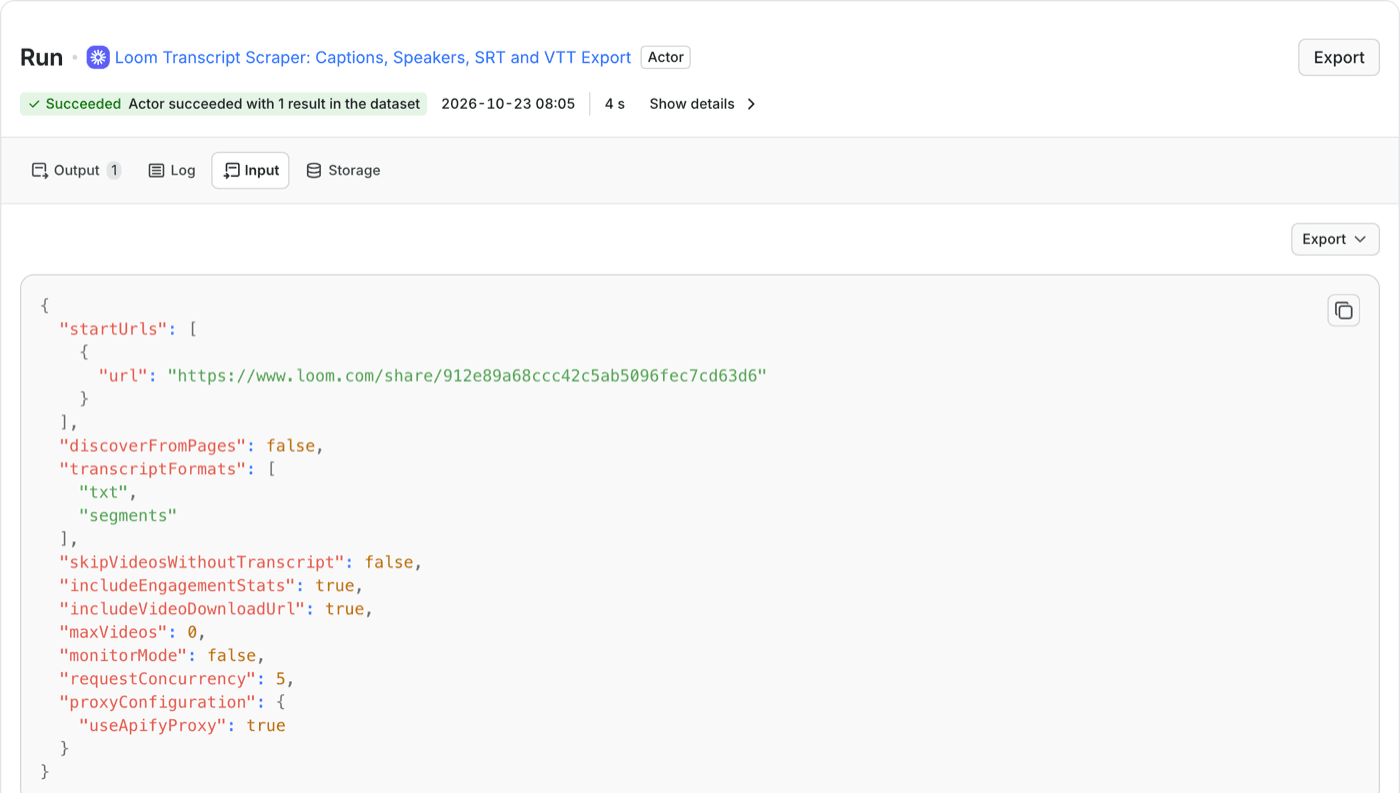Click the Output count badge 1
Viewport: 1400px width, 793px height.
114,170
